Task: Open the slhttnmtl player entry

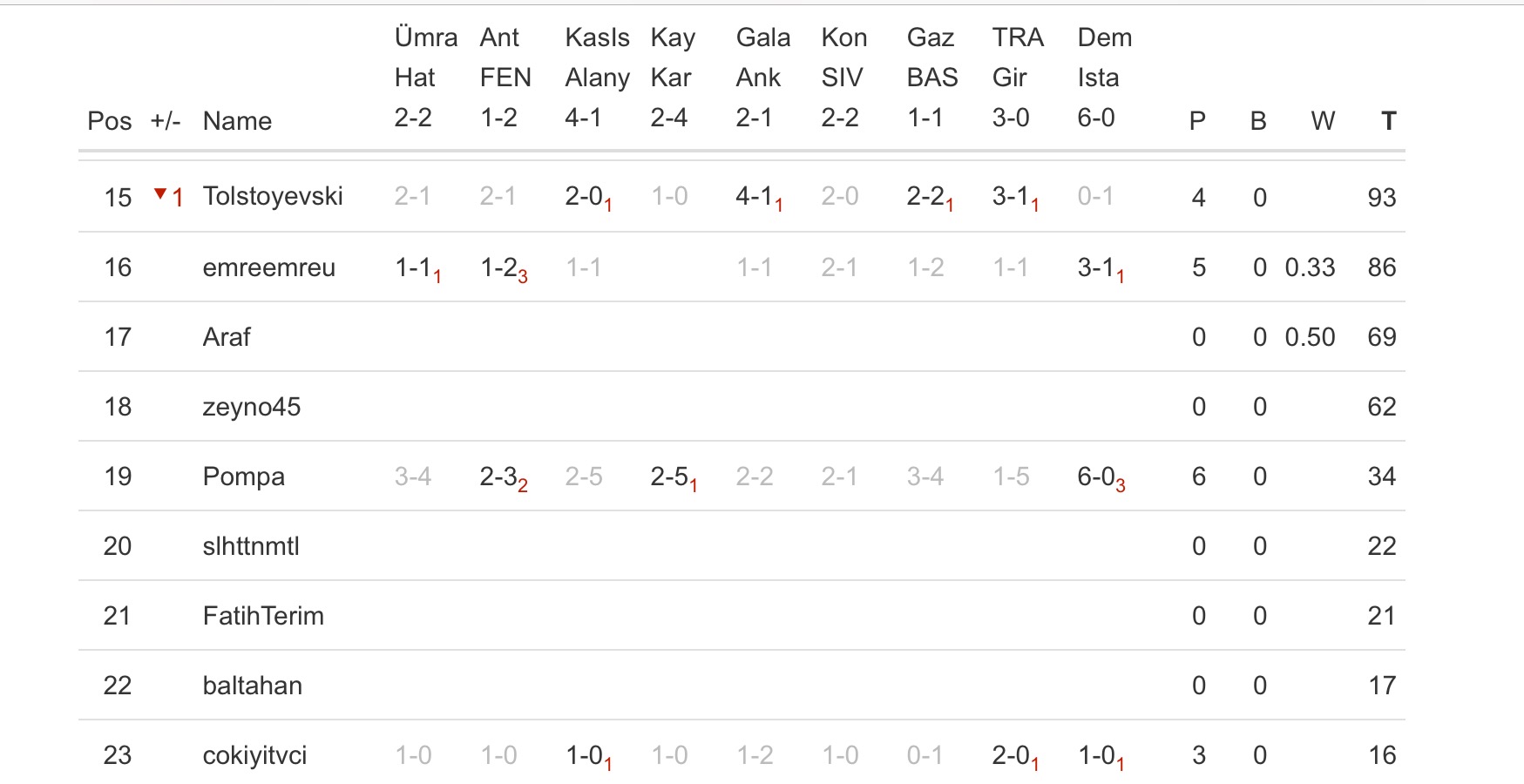Action: click(251, 546)
